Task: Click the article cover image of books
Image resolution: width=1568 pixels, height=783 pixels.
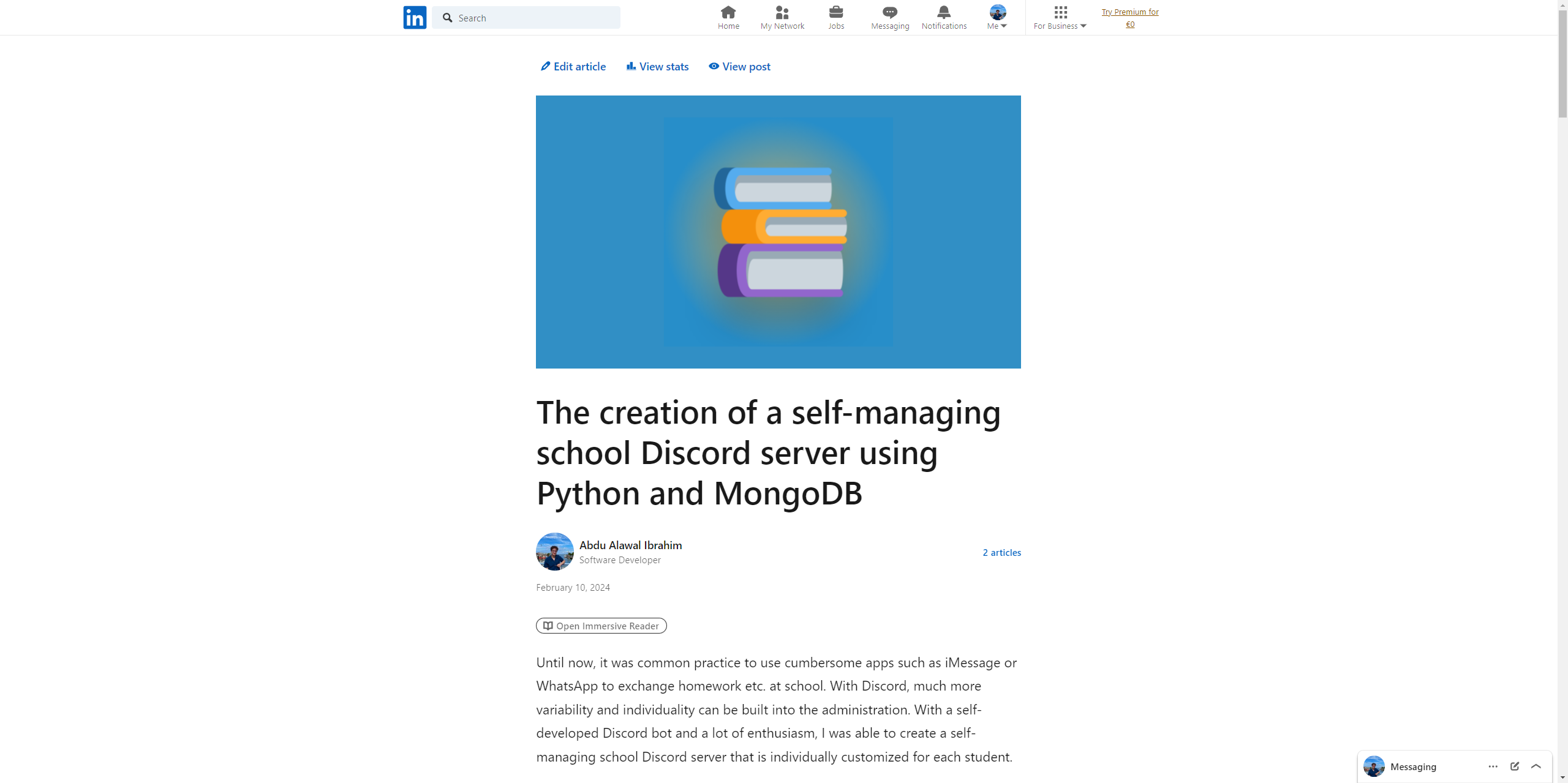Action: tap(778, 232)
